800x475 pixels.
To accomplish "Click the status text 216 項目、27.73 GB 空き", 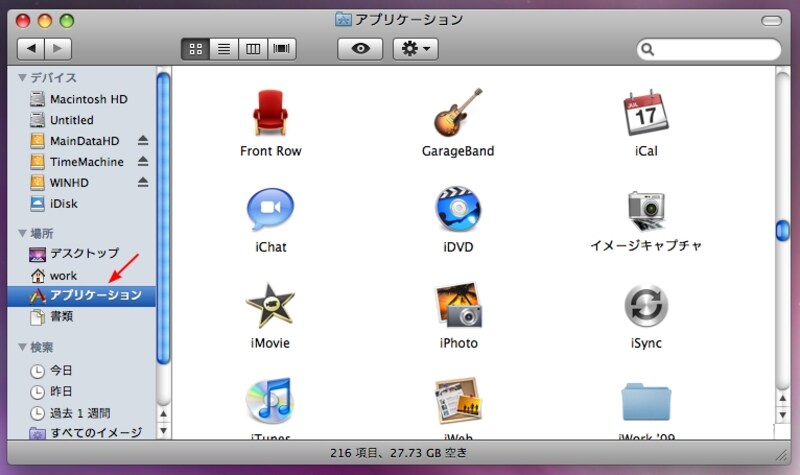I will coord(398,453).
